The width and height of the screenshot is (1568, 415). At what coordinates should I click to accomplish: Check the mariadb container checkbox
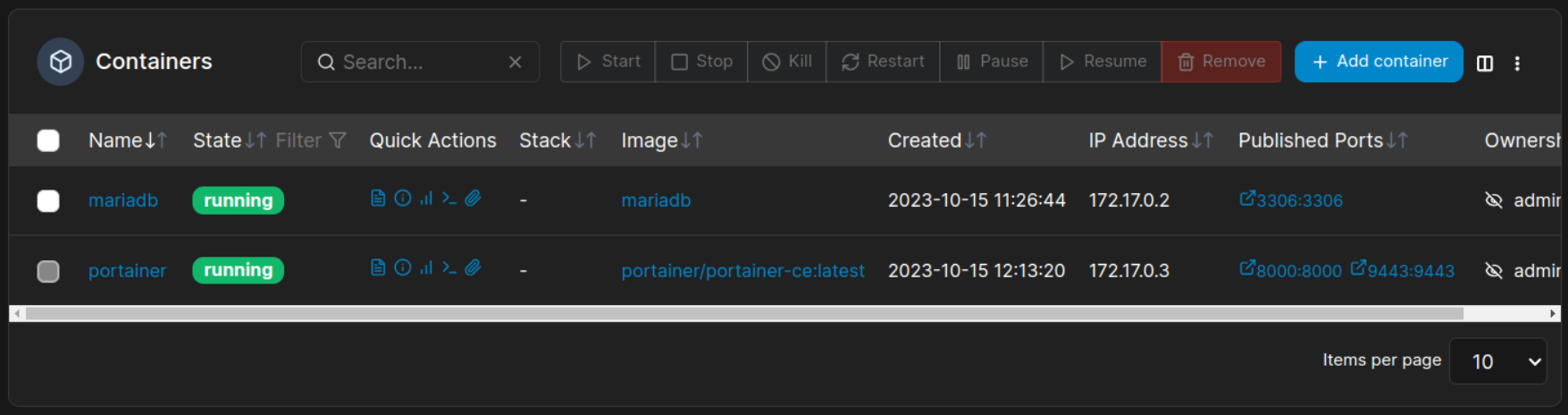click(x=48, y=200)
